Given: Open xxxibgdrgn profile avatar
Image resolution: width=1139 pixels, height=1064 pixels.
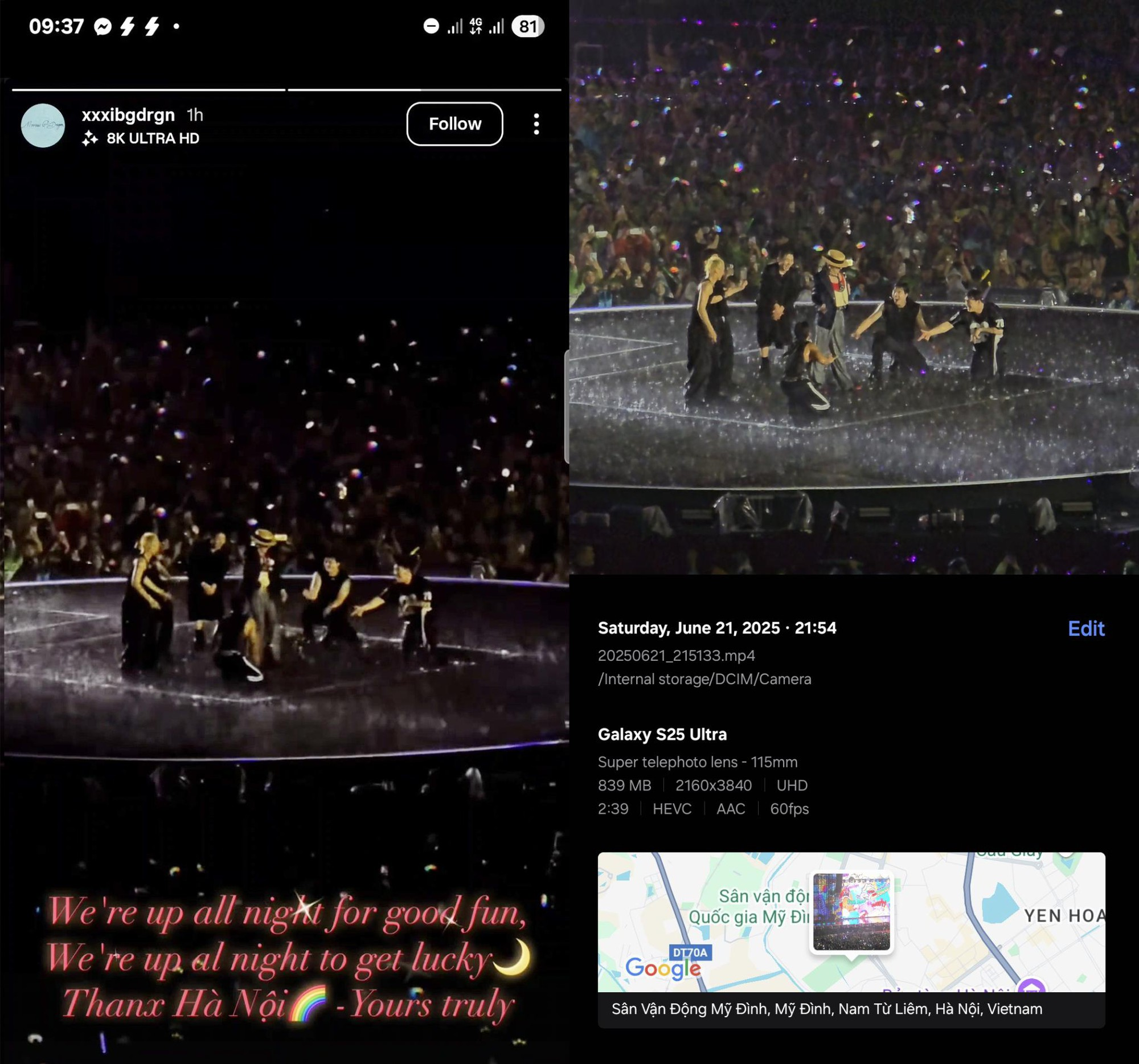Looking at the screenshot, I should pos(43,125).
